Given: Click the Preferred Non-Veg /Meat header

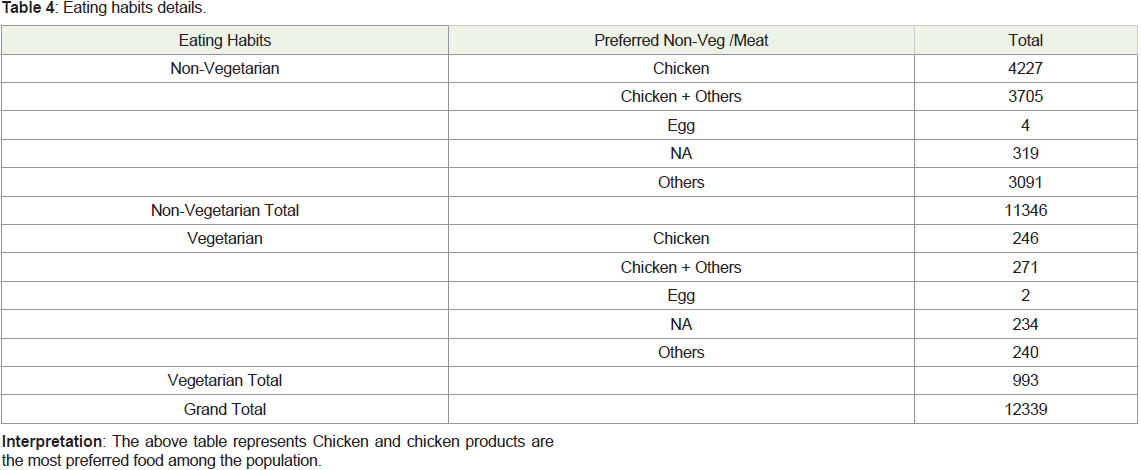Looking at the screenshot, I should (x=681, y=41).
